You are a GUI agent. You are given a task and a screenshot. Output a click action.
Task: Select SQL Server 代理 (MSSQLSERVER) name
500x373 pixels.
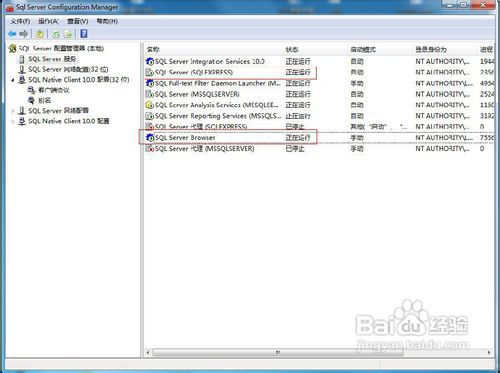click(x=204, y=148)
